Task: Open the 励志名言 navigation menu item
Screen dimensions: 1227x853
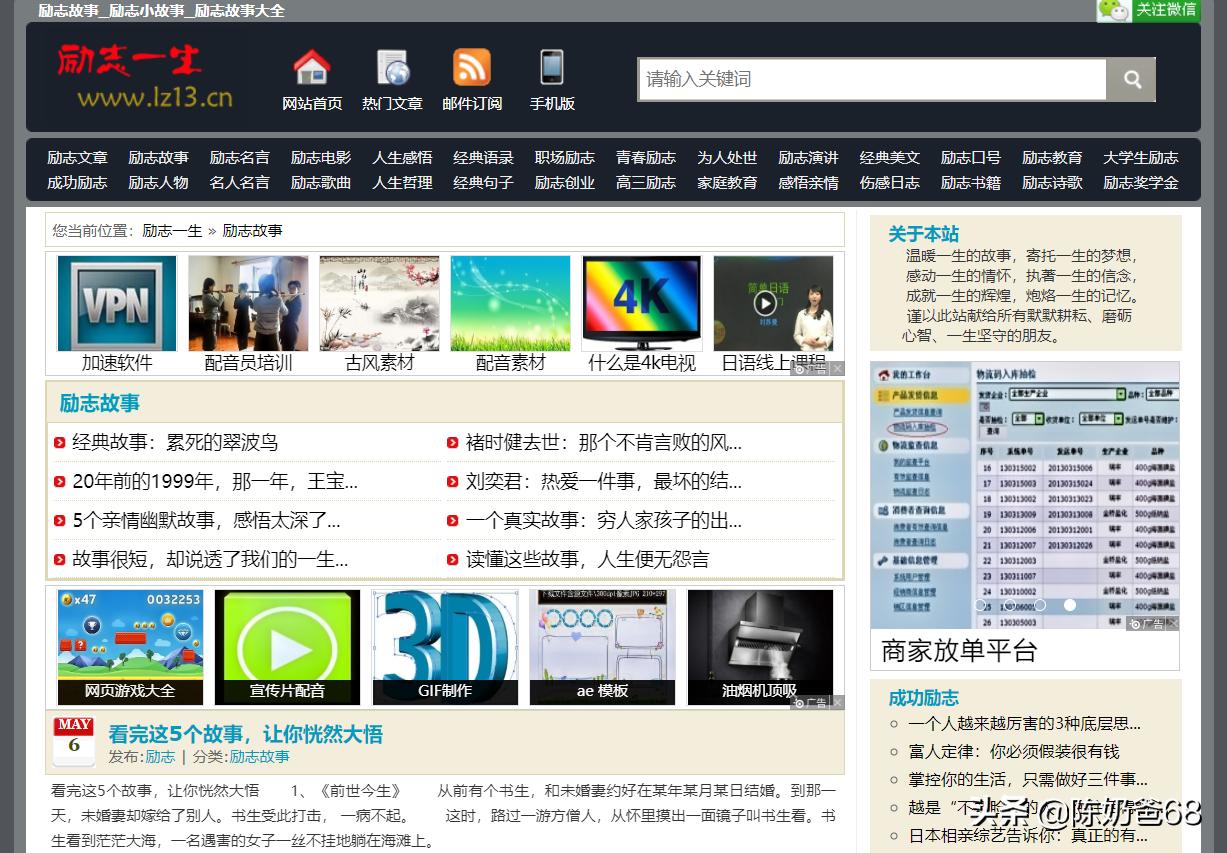Action: click(x=239, y=157)
